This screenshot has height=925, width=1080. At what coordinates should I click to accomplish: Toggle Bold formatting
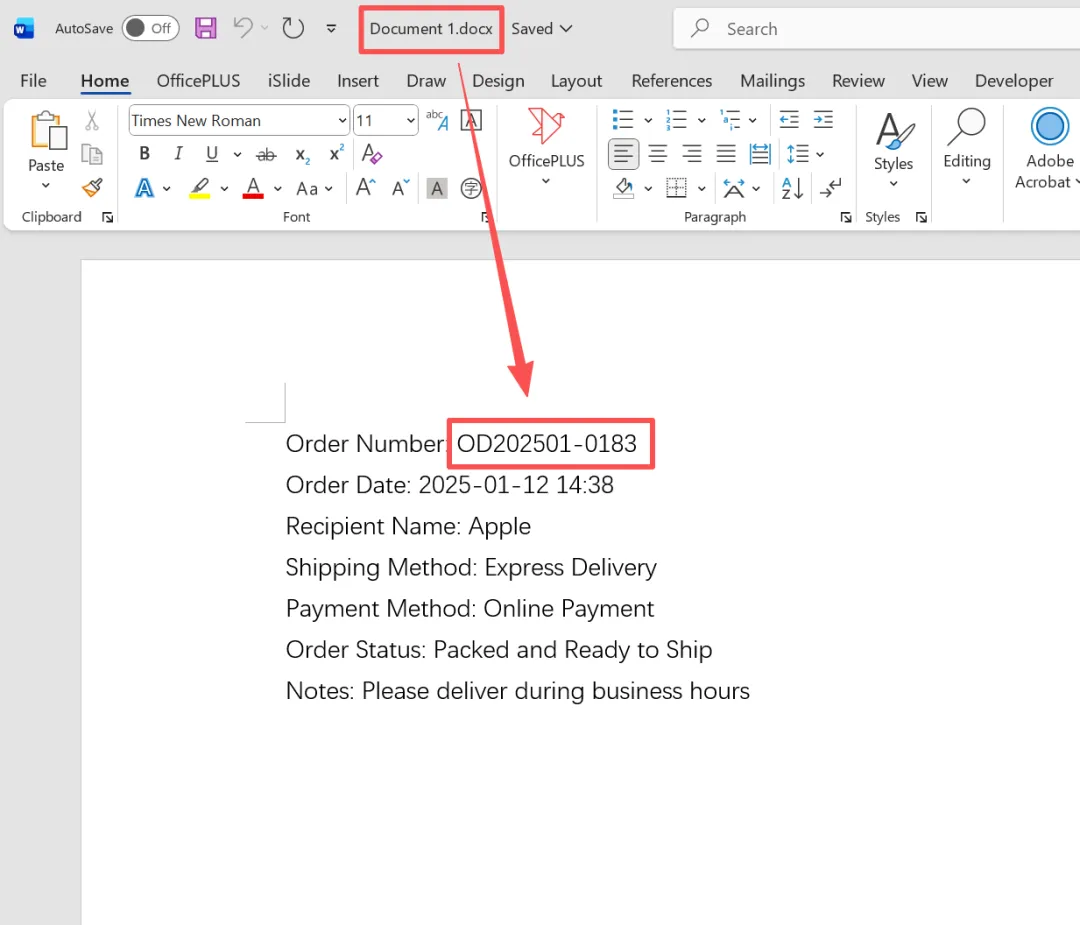click(145, 154)
